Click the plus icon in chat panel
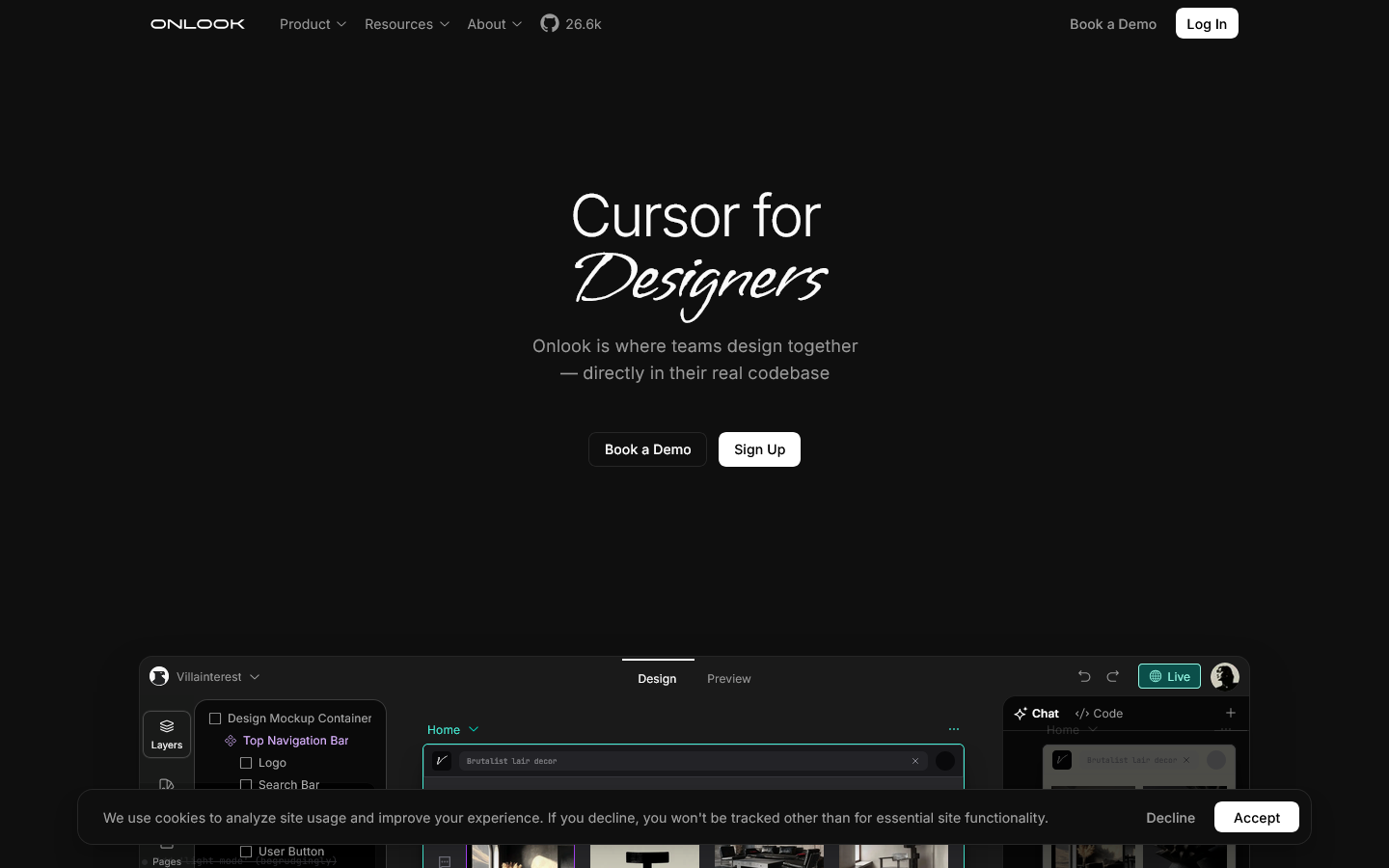Viewport: 1389px width, 868px height. pyautogui.click(x=1231, y=713)
